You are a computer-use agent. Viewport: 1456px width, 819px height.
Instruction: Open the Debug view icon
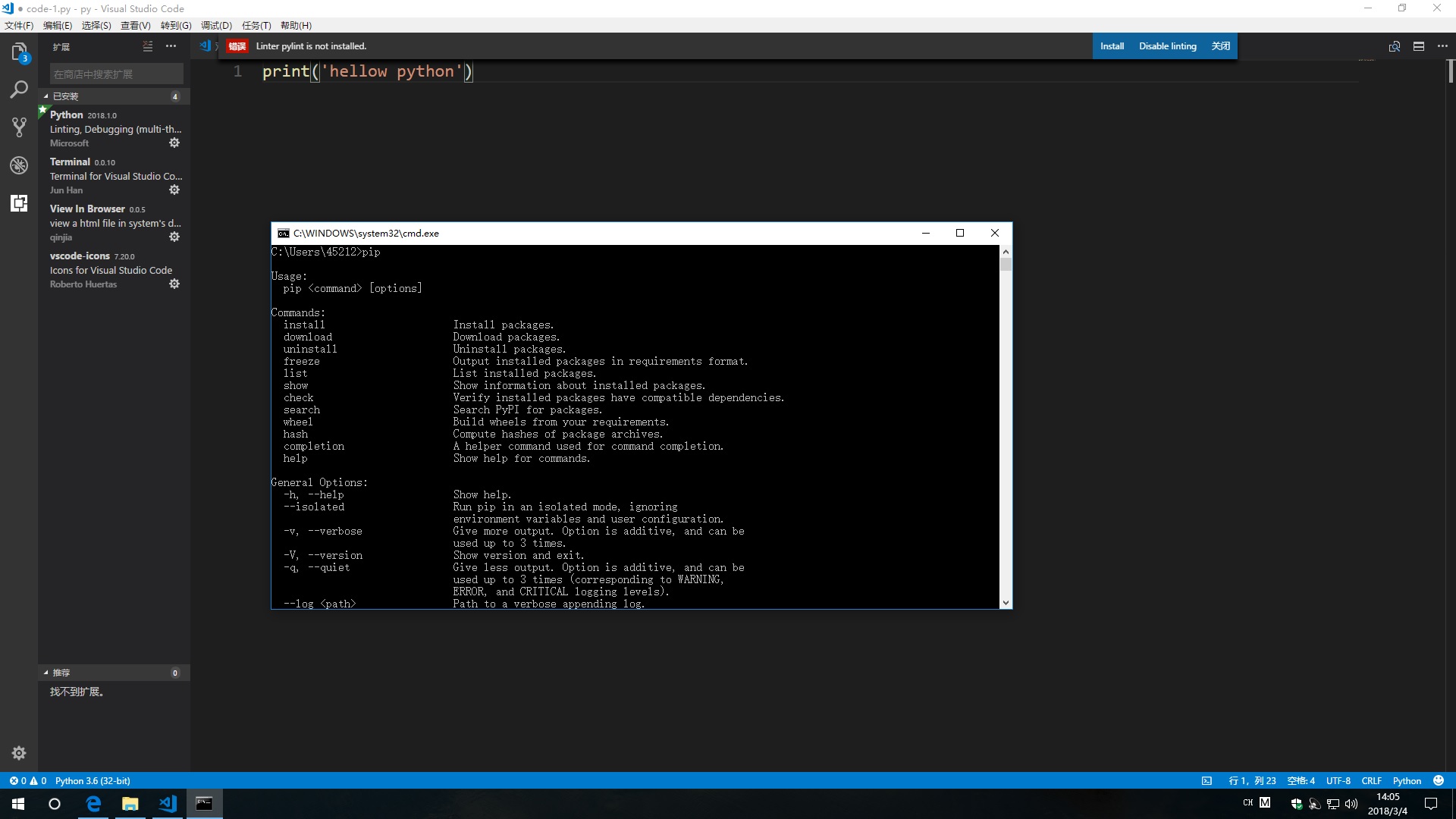pyautogui.click(x=19, y=165)
